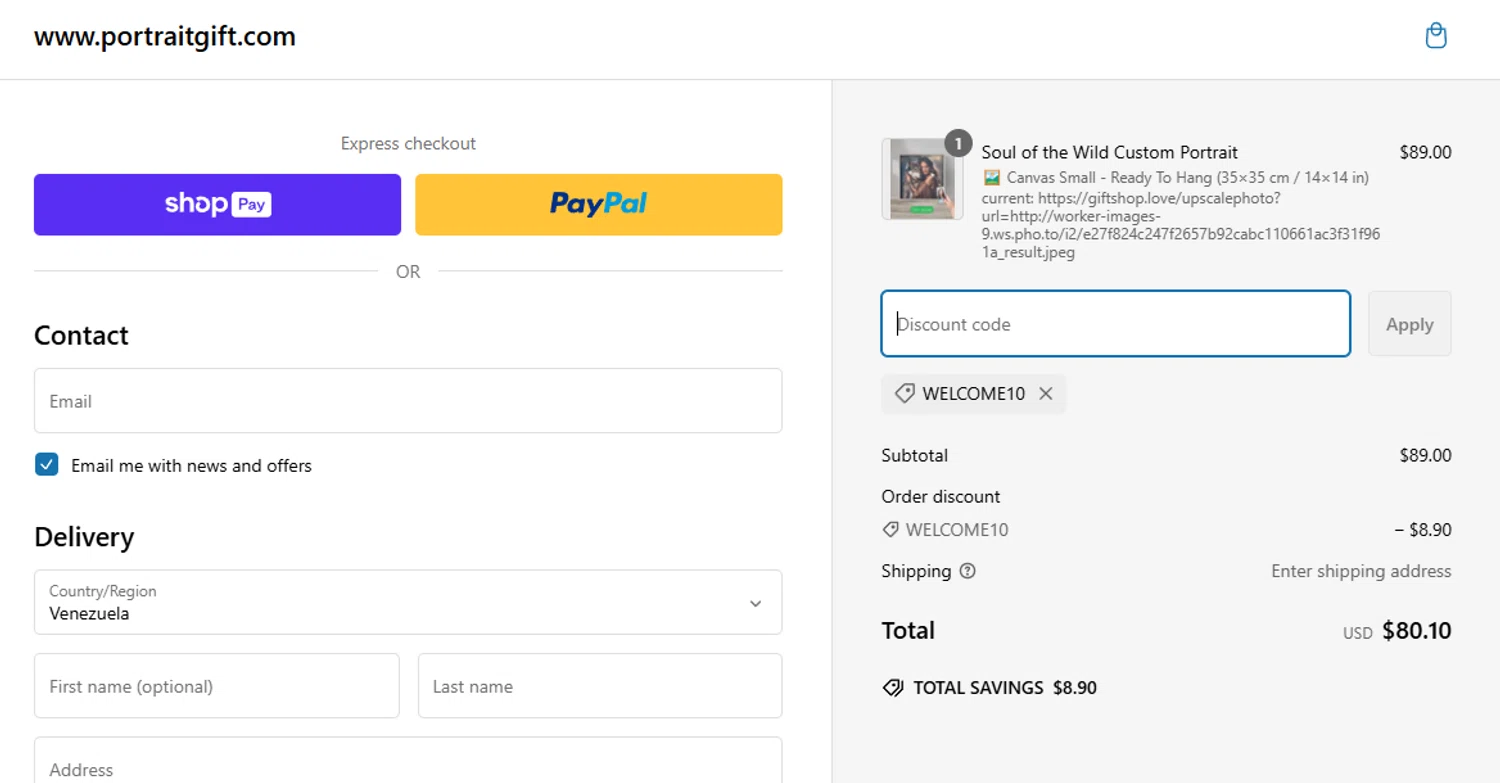Click the Contact section heading

(81, 335)
